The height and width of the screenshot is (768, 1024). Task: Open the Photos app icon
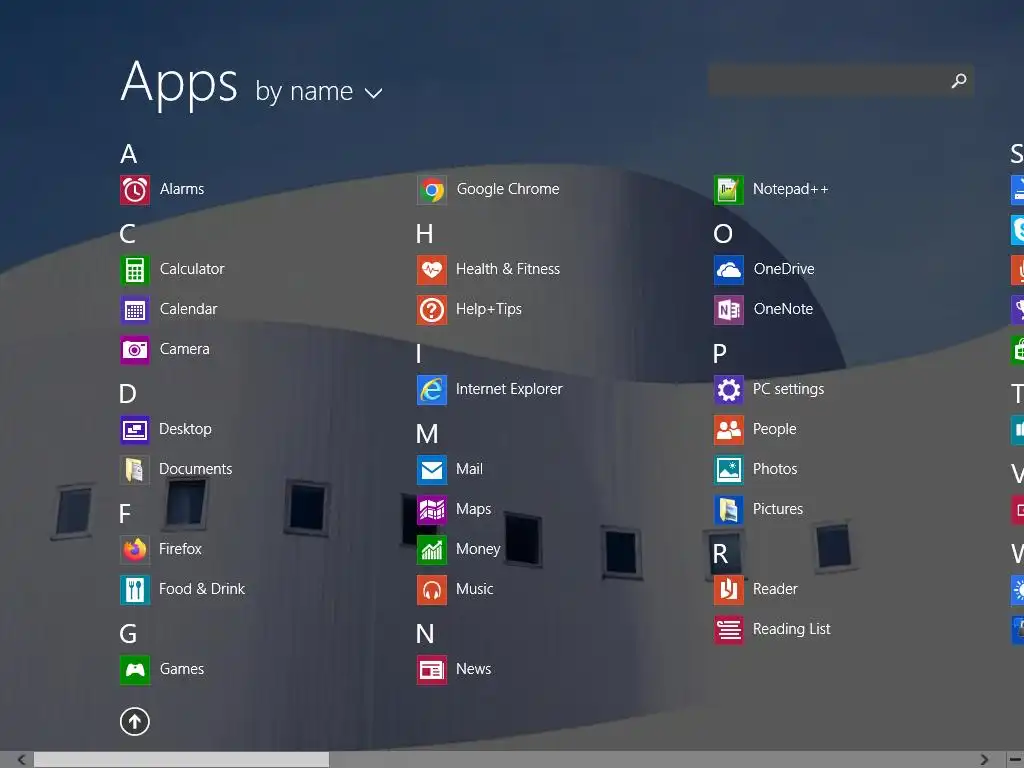click(x=728, y=470)
